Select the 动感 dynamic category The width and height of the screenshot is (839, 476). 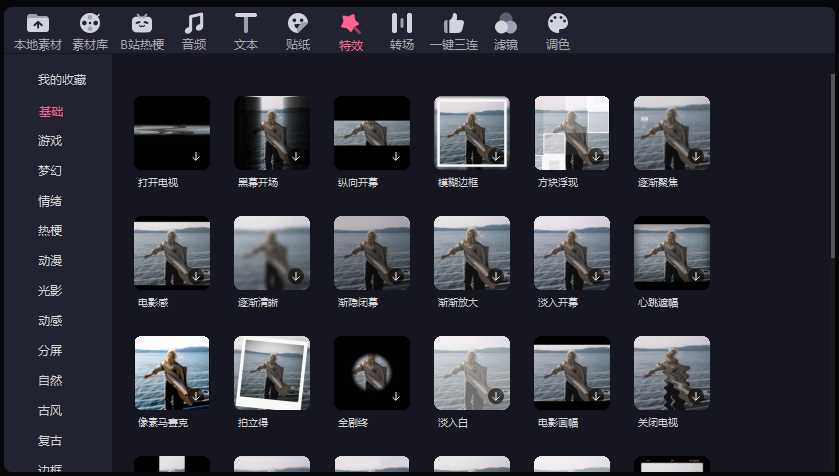[50, 320]
